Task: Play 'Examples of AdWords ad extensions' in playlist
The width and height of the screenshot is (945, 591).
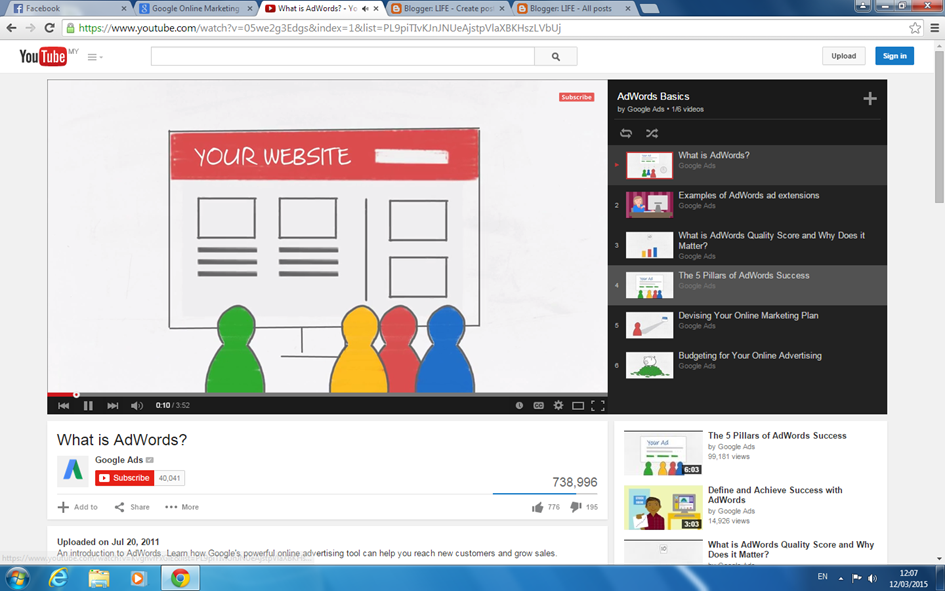Action: 747,205
